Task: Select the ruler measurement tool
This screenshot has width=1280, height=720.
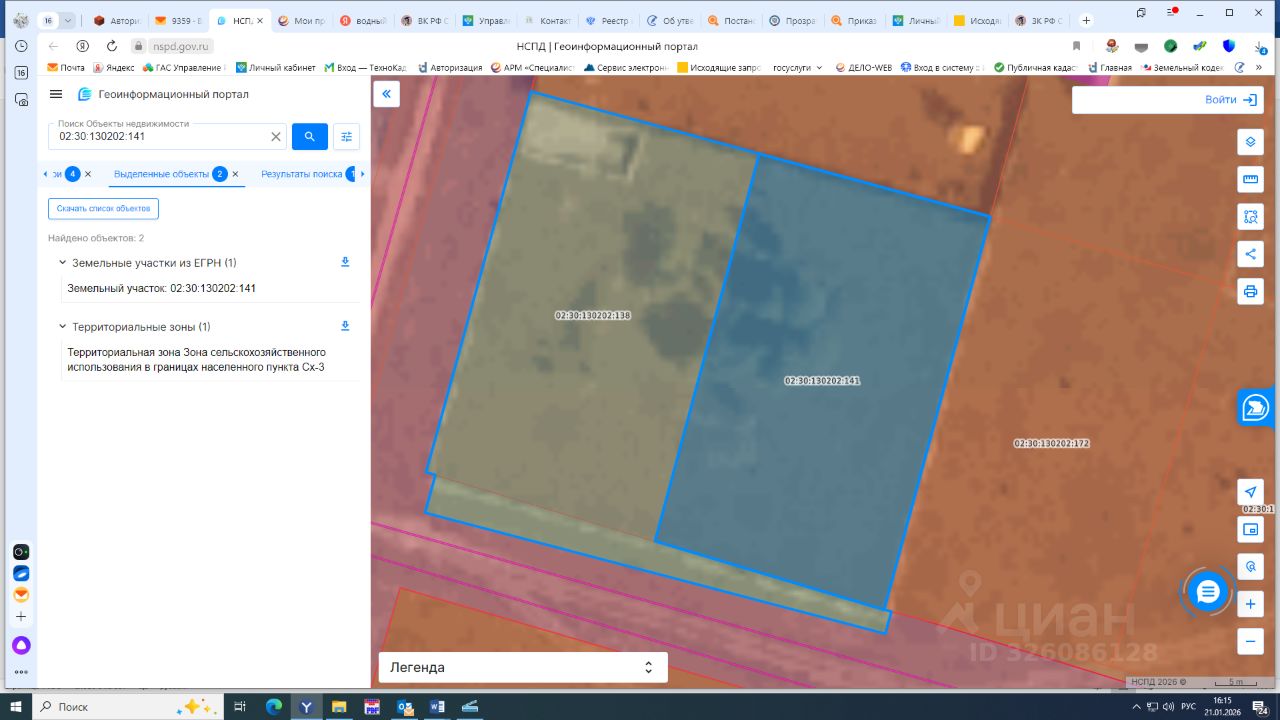Action: (x=1250, y=179)
